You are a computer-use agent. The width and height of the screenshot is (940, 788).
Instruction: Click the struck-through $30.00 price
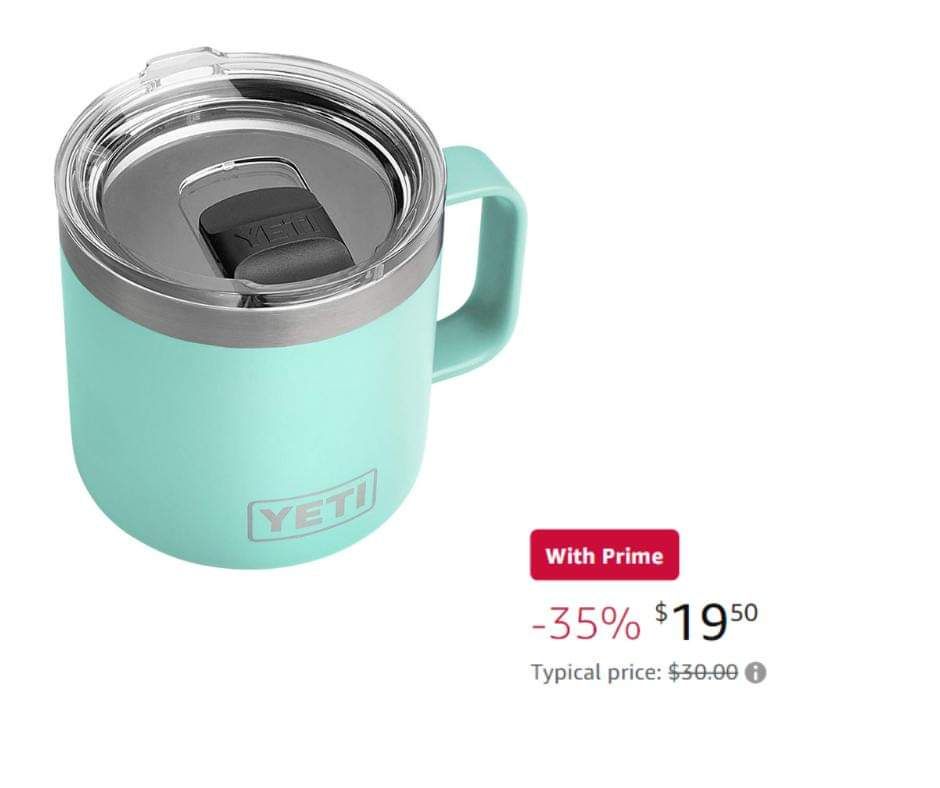click(x=703, y=673)
